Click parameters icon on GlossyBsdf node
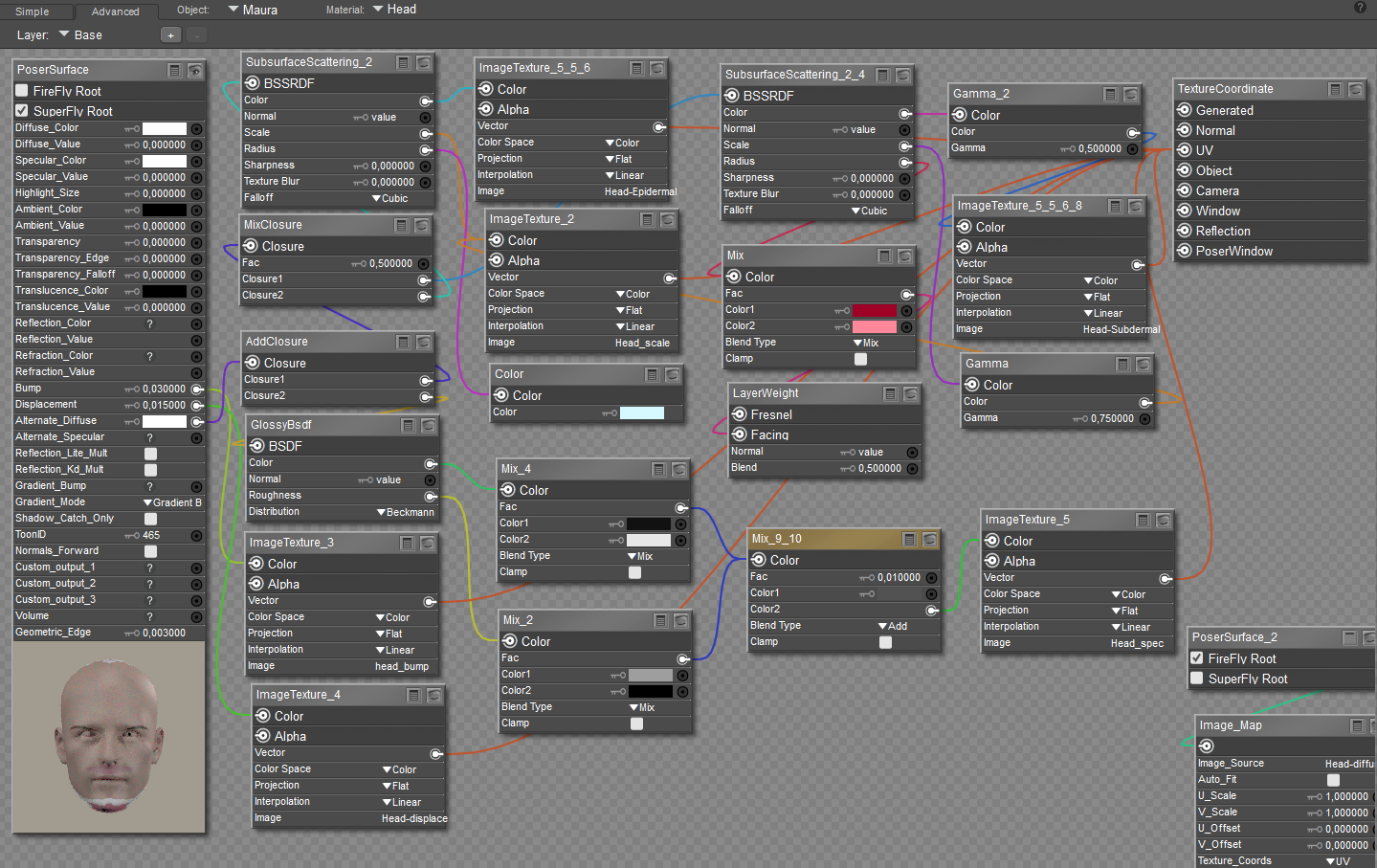Viewport: 1377px width, 868px height. (x=408, y=425)
